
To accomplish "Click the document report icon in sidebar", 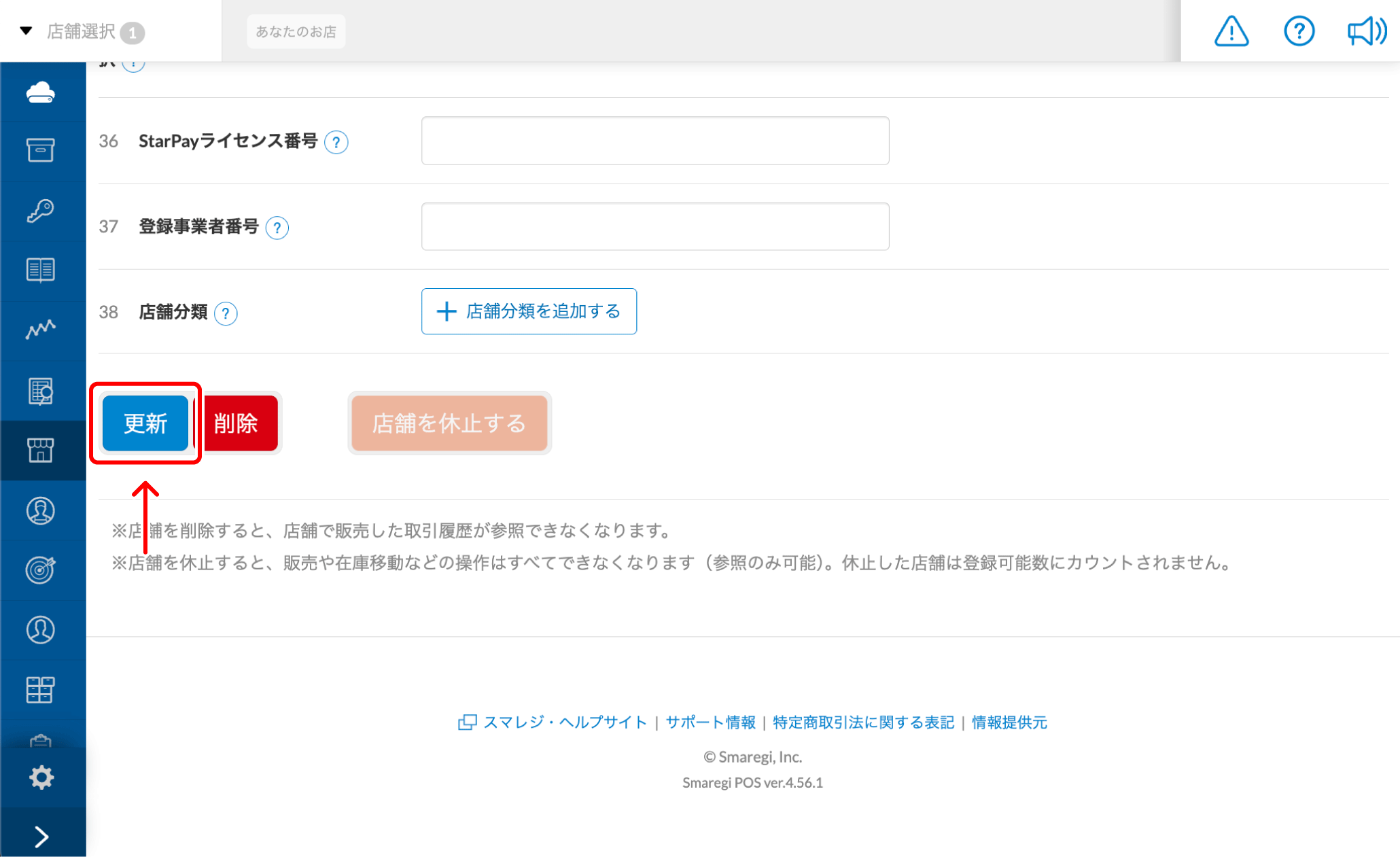I will pos(42,390).
